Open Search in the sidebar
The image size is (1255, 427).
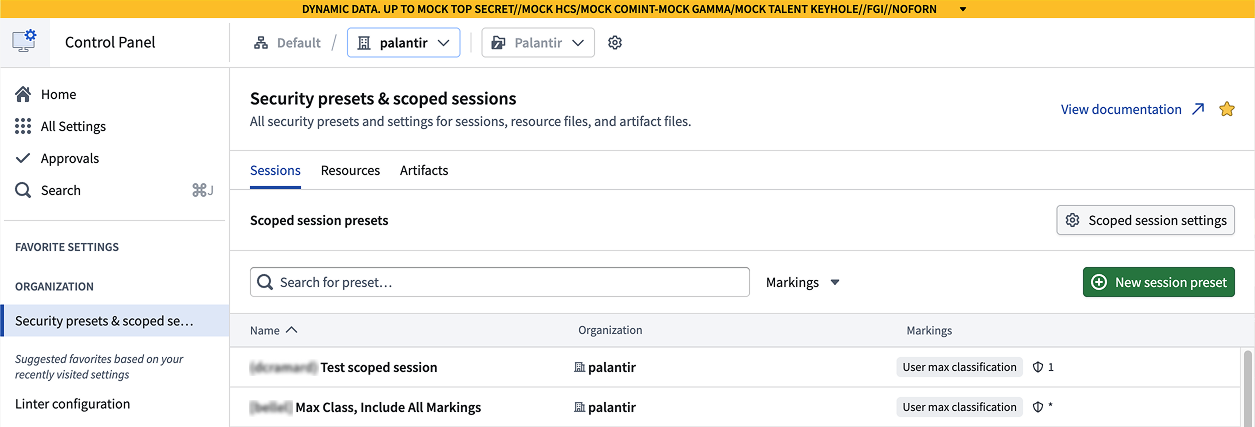[x=115, y=190]
